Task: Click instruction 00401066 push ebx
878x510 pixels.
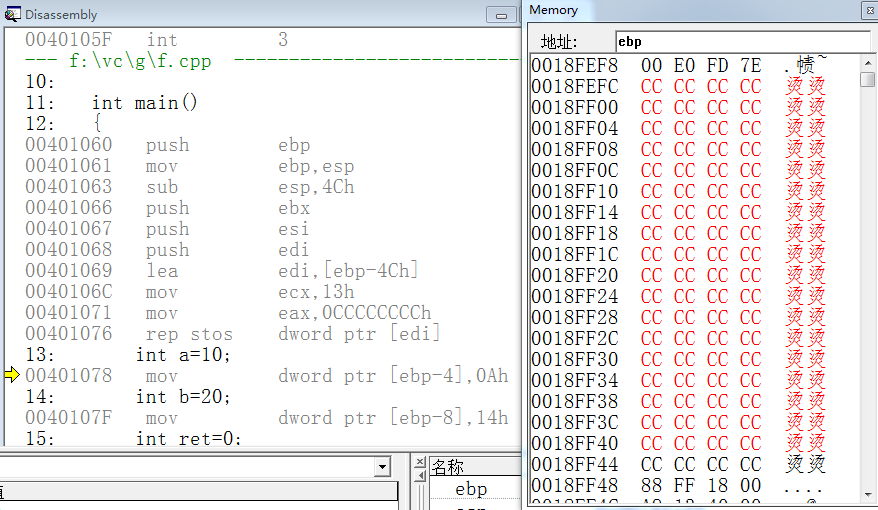Action: [168, 208]
